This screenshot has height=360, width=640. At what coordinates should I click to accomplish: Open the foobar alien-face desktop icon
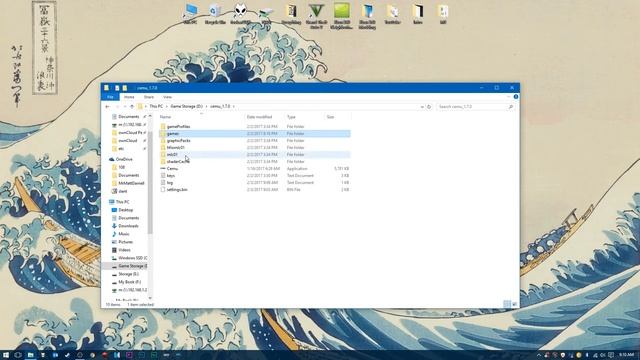pos(240,14)
